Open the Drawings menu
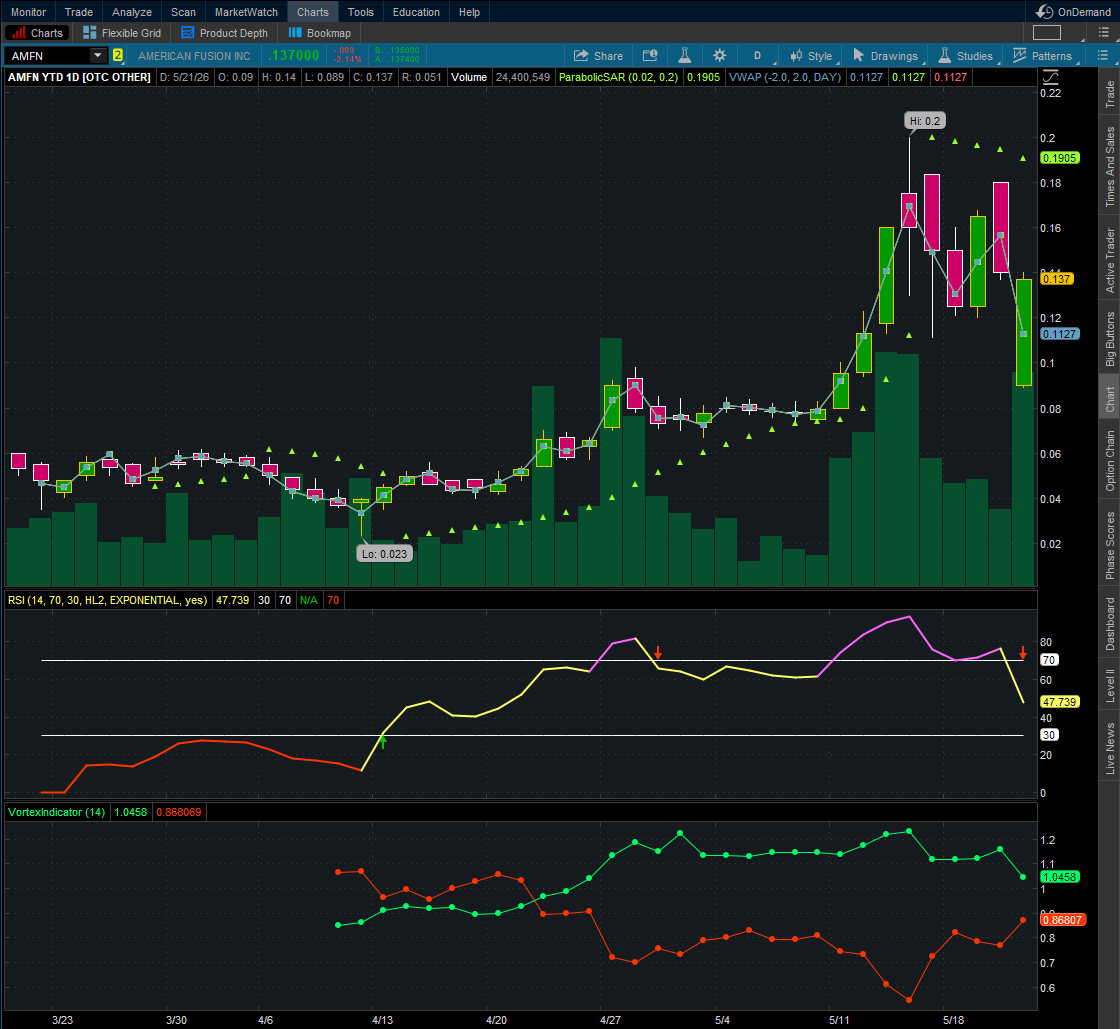This screenshot has width=1120, height=1029. tap(885, 56)
